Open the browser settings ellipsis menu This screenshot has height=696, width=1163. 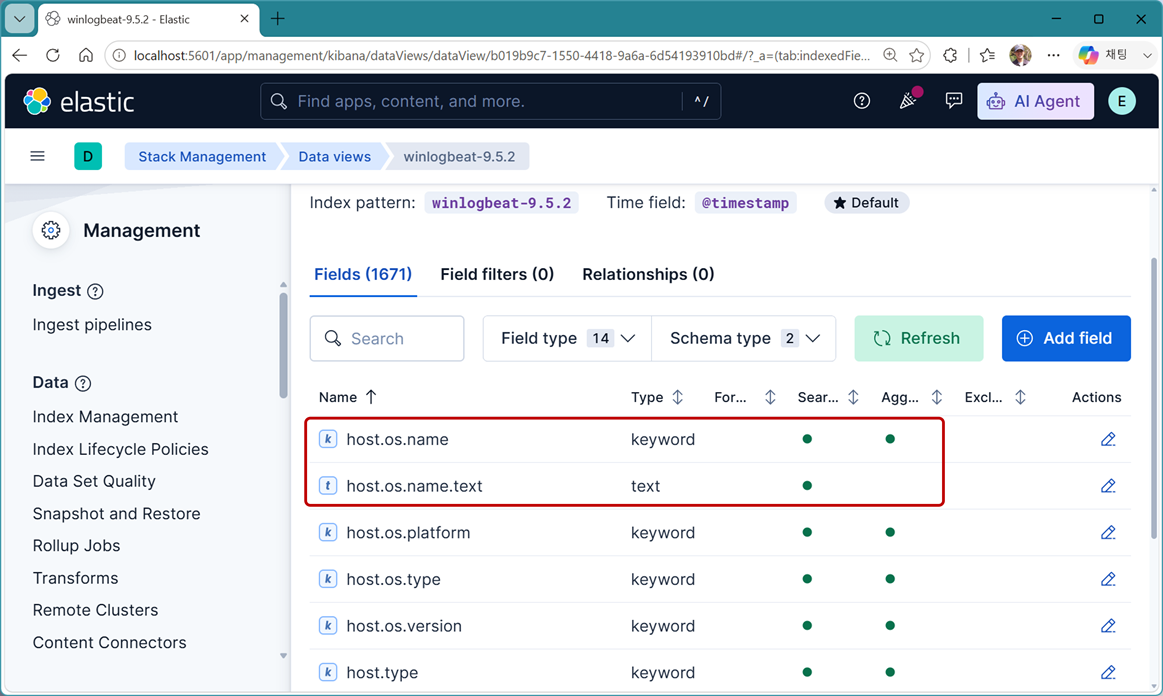(1053, 55)
